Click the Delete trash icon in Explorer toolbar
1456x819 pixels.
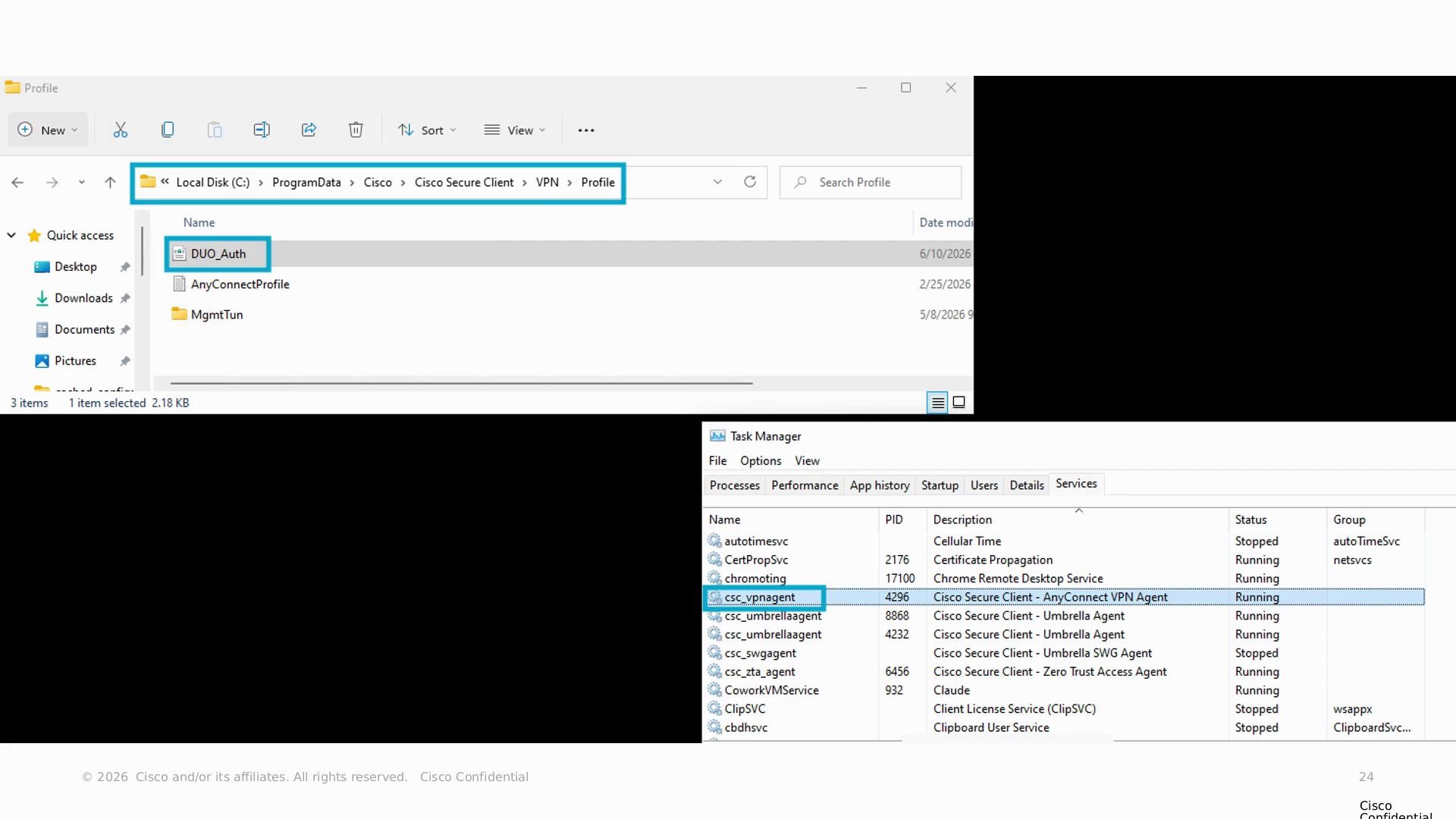click(356, 130)
